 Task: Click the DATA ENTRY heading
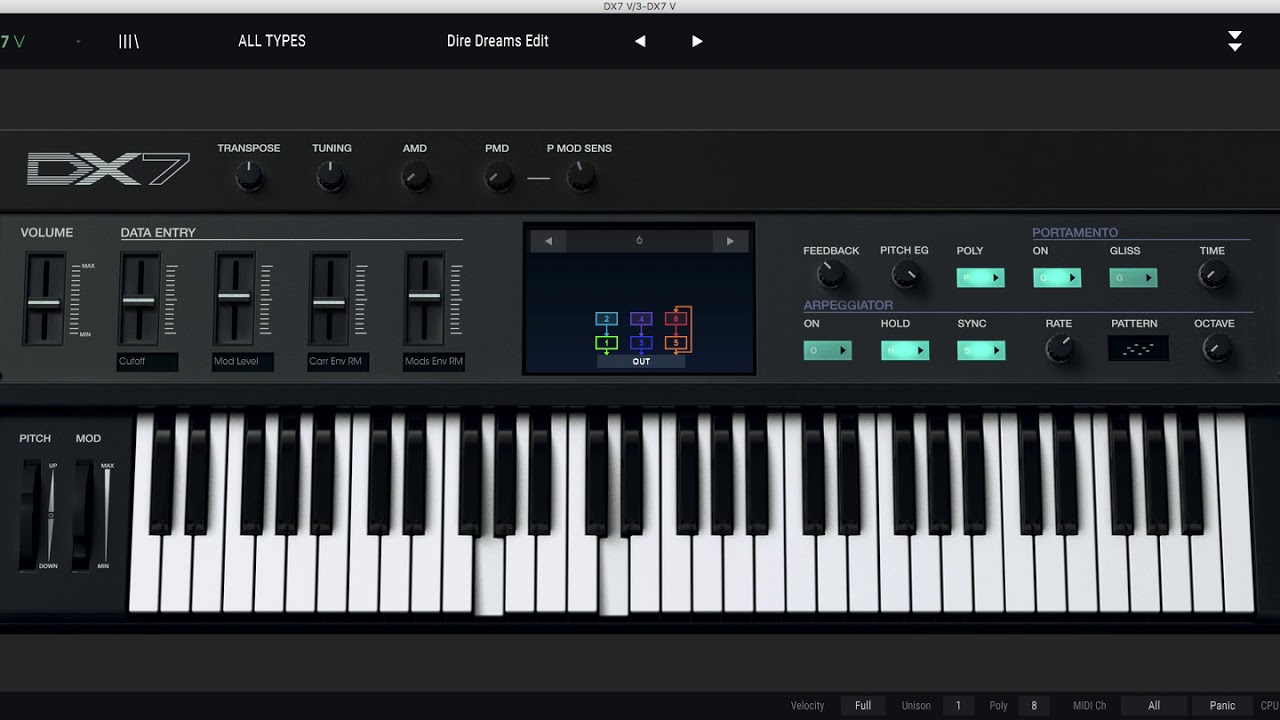158,233
